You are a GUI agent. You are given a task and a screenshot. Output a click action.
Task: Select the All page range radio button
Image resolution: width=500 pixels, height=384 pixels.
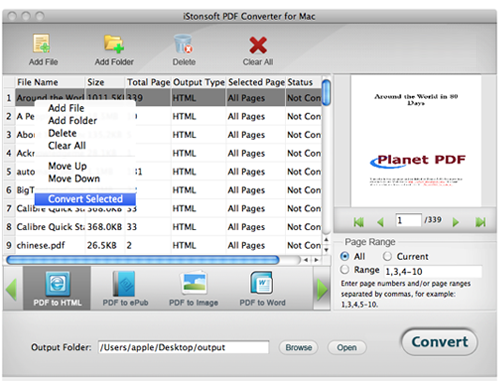pos(345,256)
